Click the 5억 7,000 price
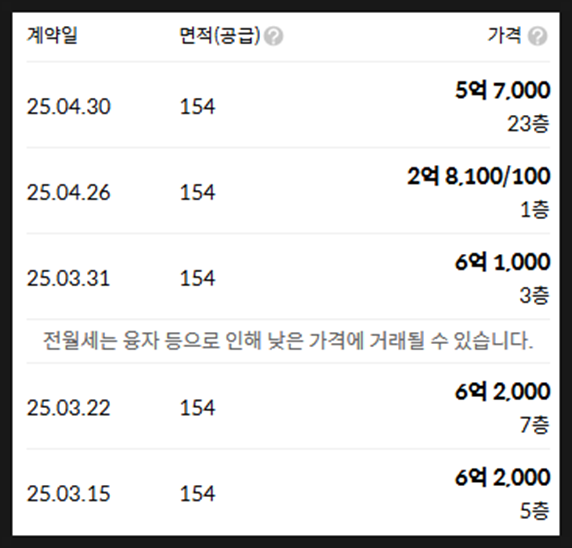Screen dimensions: 572x548 coord(503,90)
